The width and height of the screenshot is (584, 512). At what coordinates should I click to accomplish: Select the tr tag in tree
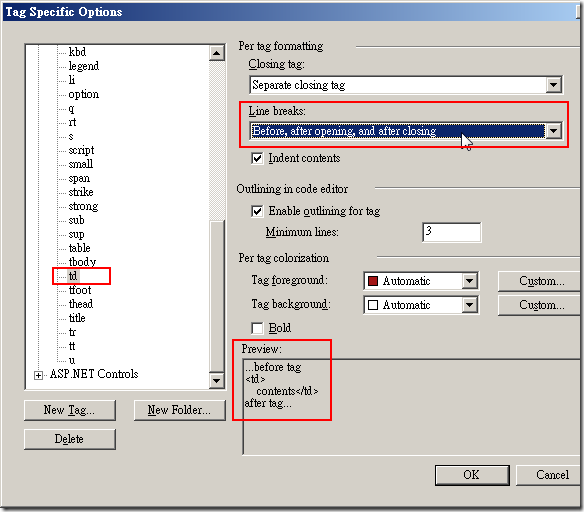pos(72,332)
